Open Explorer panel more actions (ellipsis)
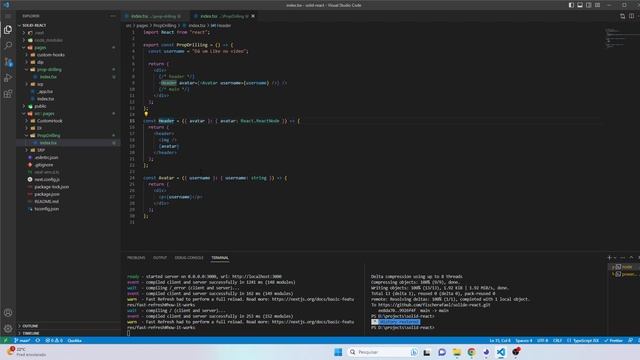Viewport: 640px width, 360px height. (x=113, y=16)
